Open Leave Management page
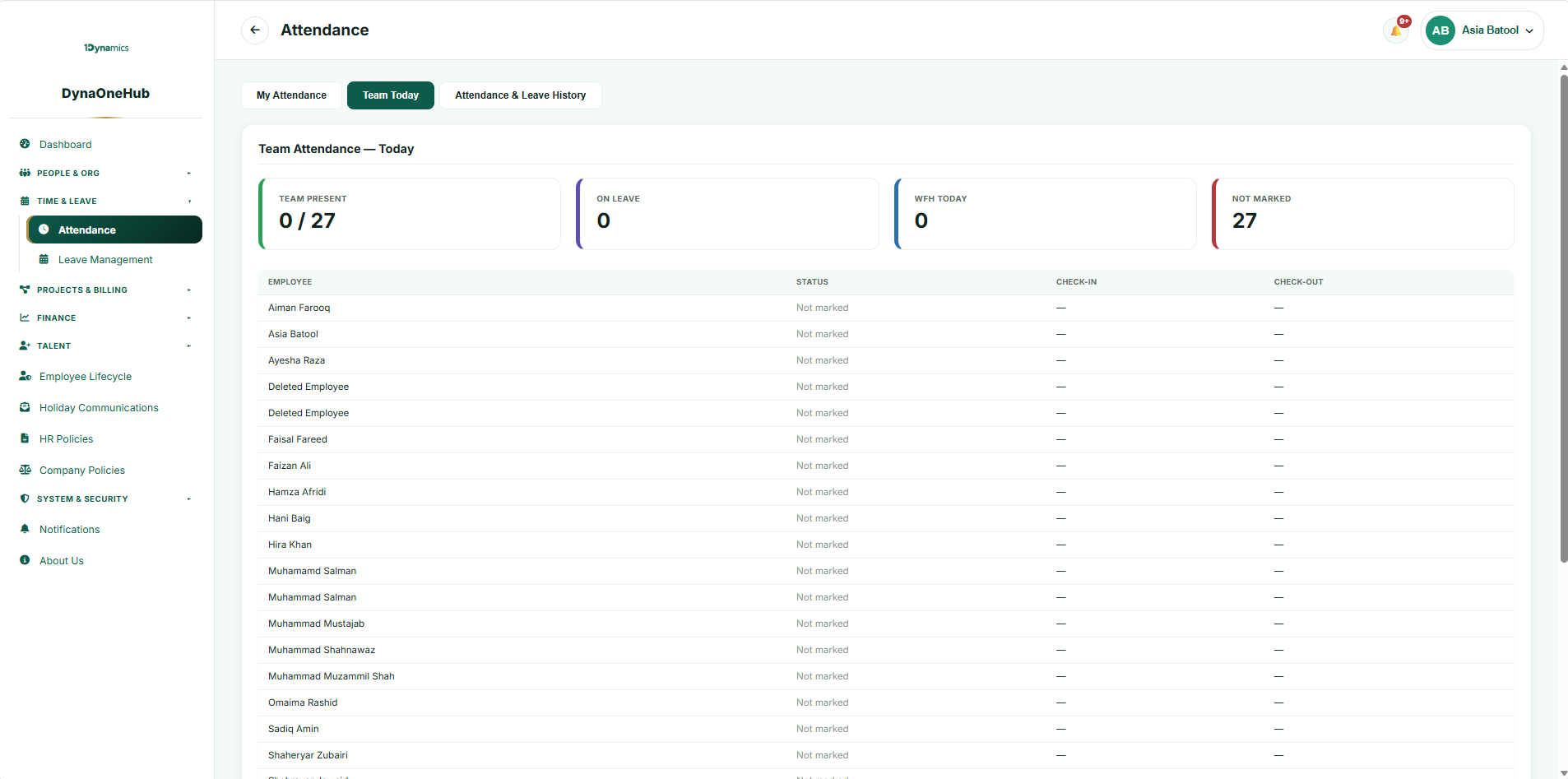This screenshot has height=779, width=1568. click(x=105, y=259)
